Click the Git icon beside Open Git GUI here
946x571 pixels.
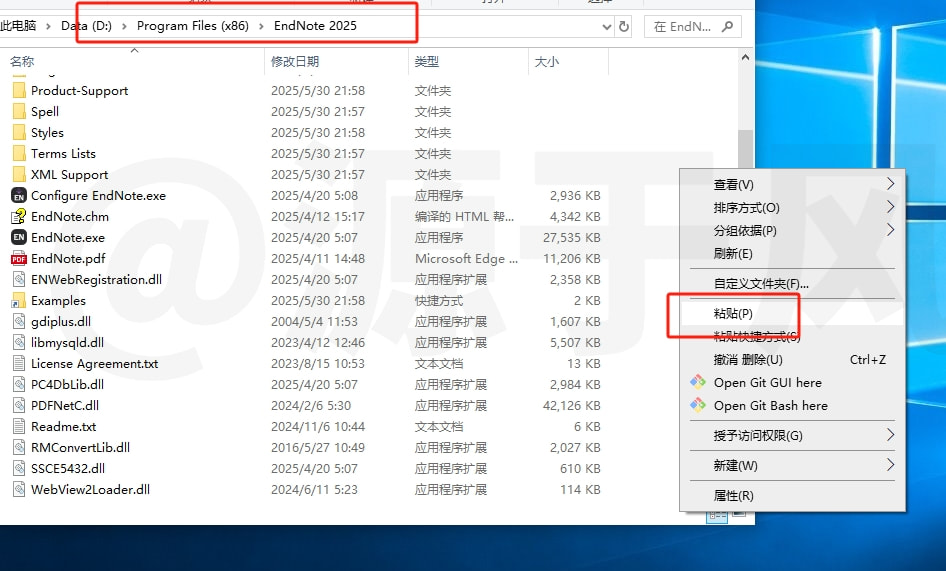pos(698,382)
